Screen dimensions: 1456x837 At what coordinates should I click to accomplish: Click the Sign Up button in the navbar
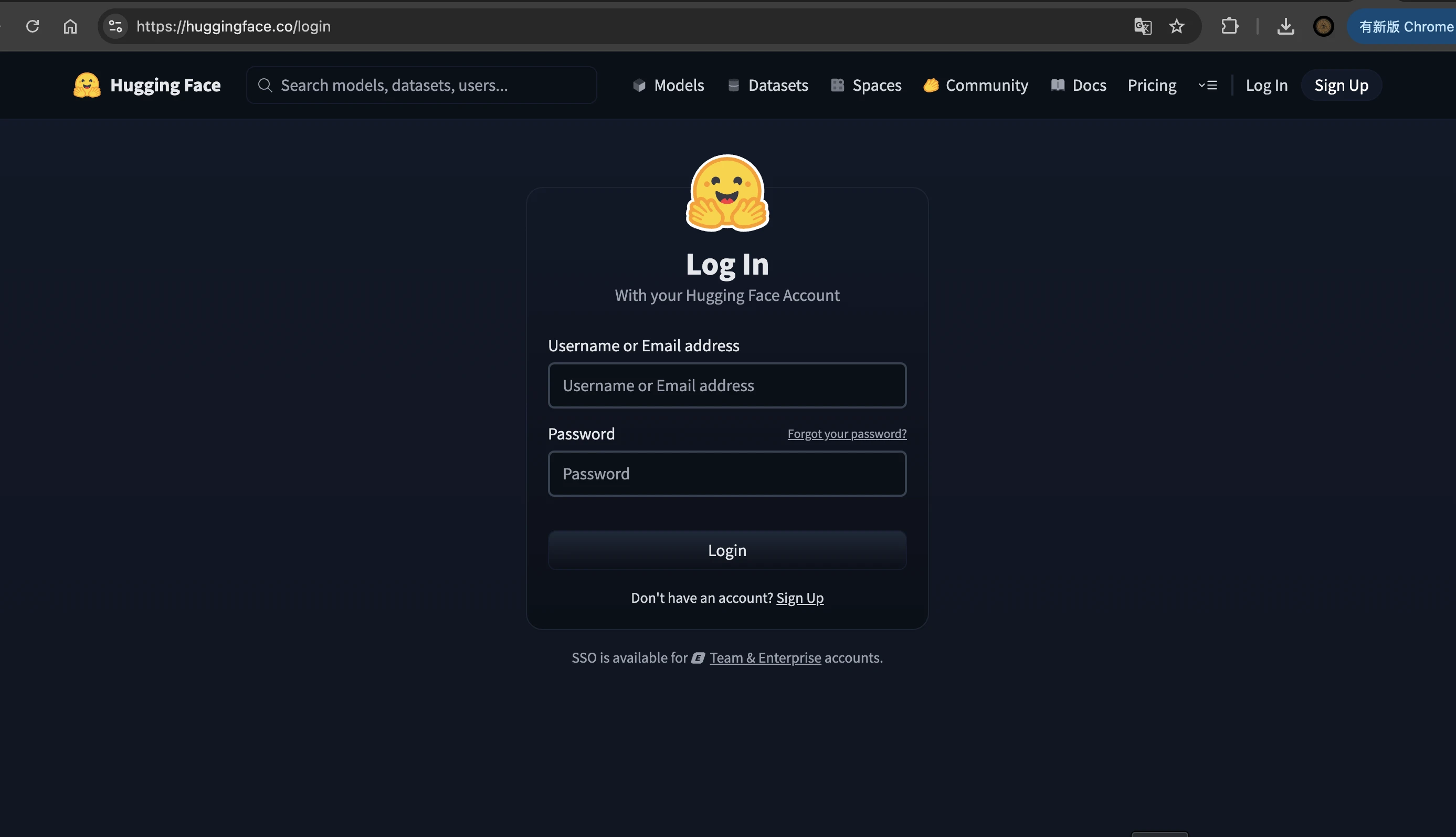(1341, 85)
